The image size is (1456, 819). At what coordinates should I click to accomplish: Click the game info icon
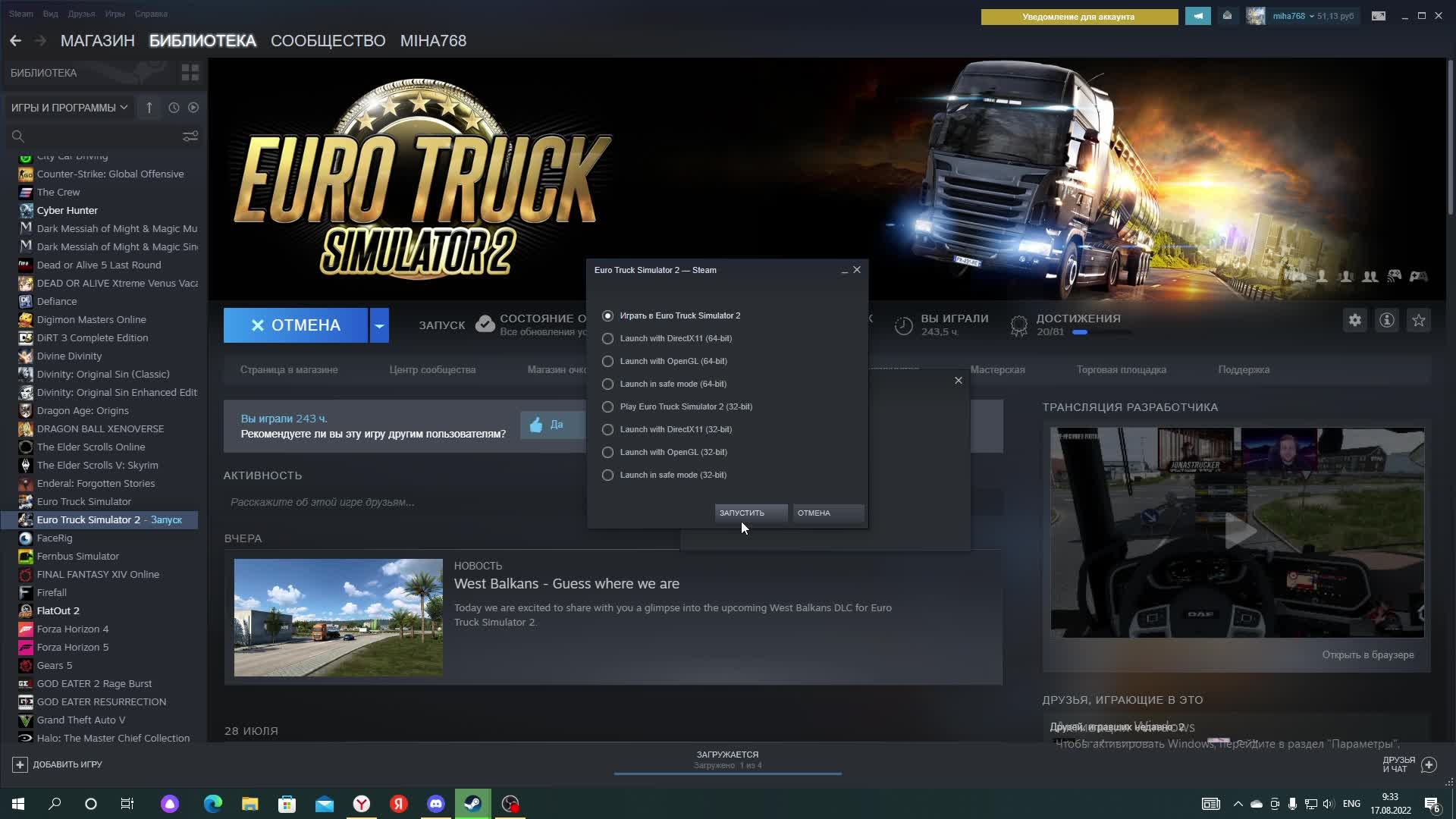[x=1387, y=321]
